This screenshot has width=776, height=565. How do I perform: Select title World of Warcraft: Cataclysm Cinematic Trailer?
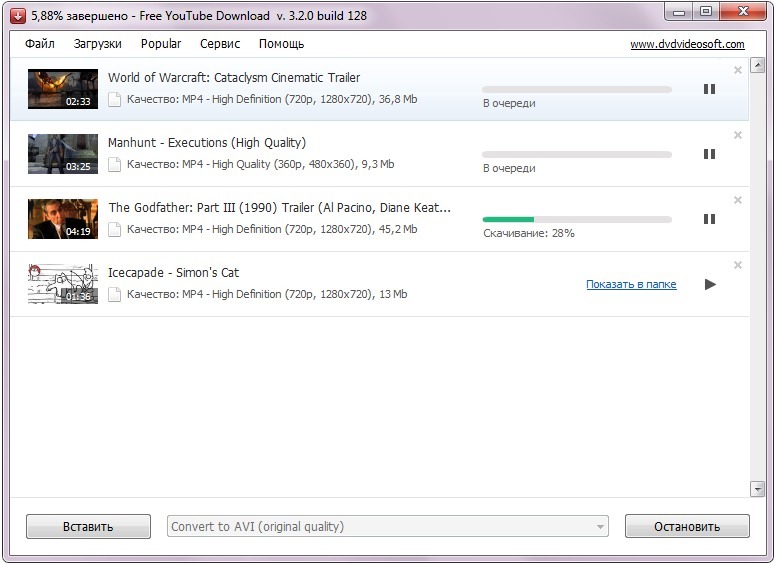(234, 78)
